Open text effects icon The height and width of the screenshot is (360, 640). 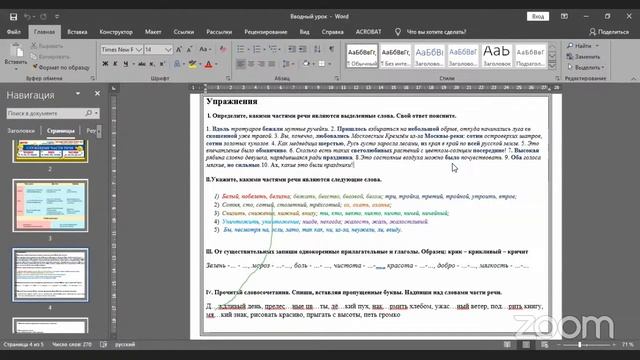(x=178, y=64)
